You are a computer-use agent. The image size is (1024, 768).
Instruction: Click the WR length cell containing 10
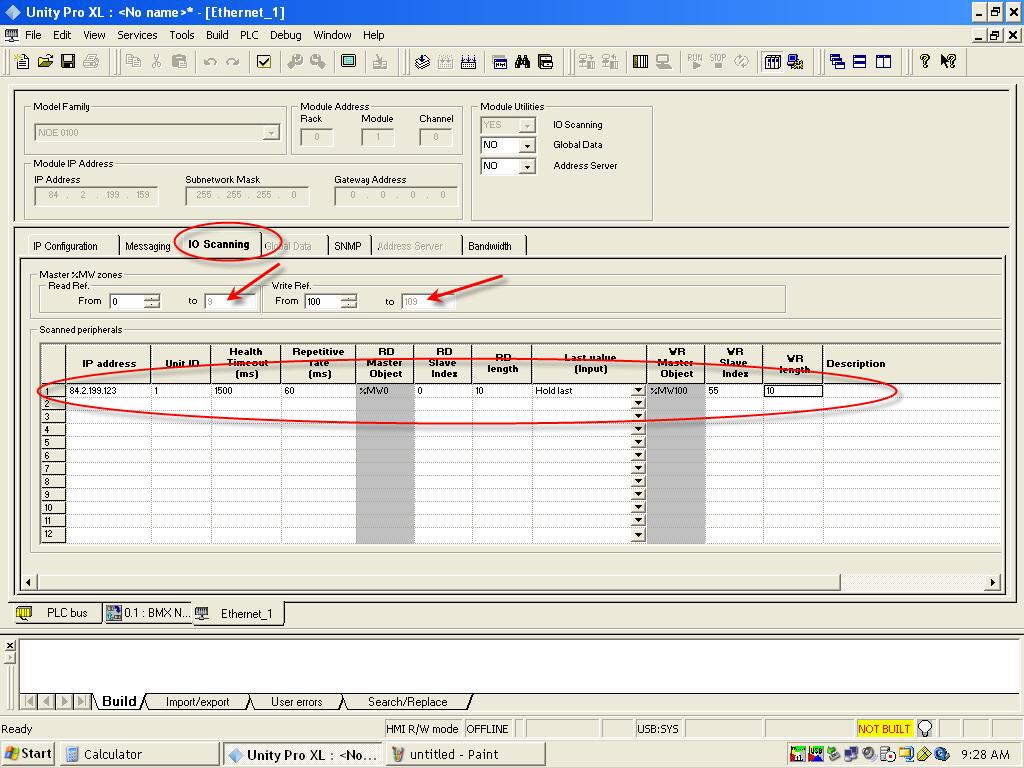coord(793,391)
